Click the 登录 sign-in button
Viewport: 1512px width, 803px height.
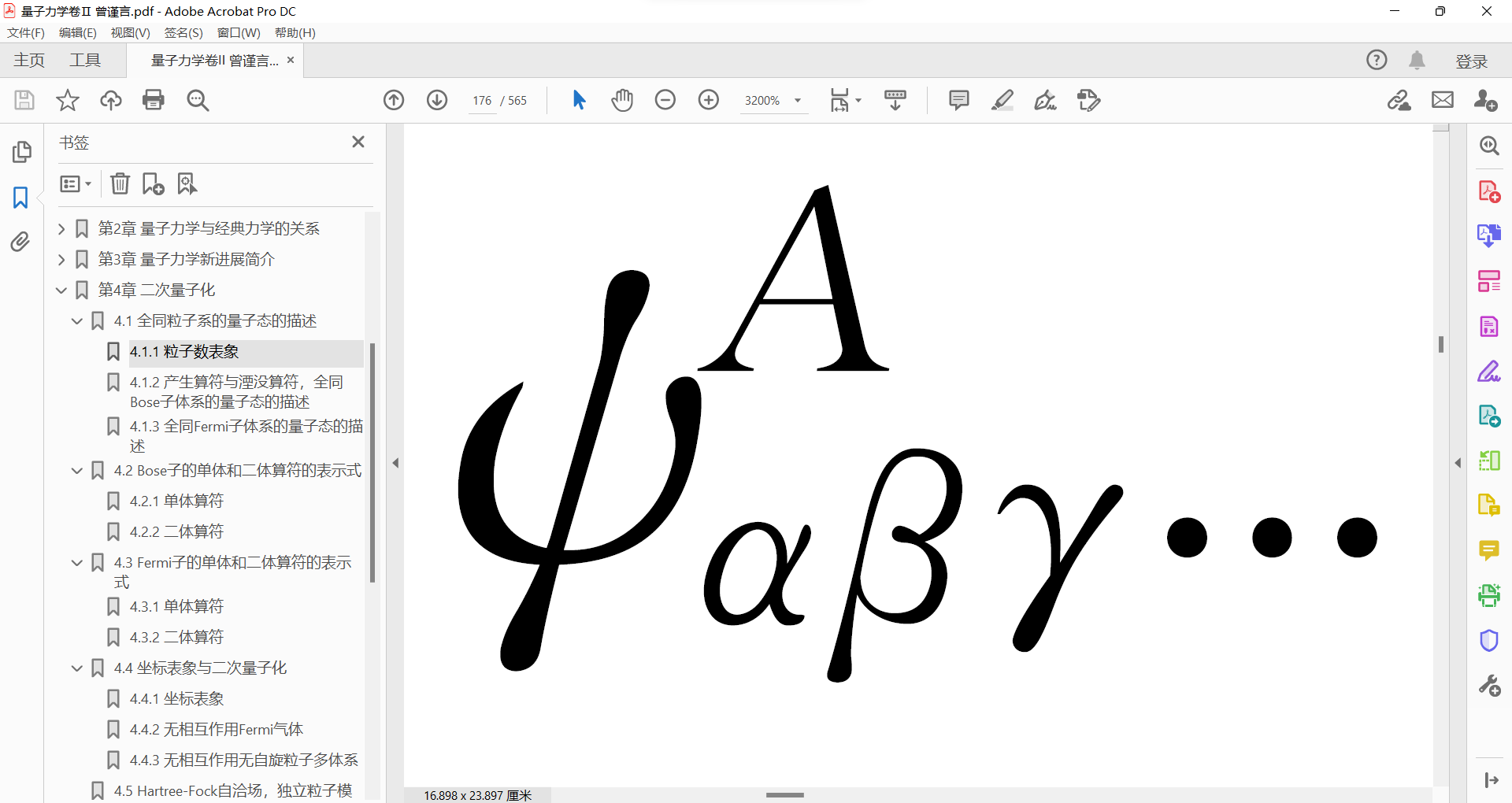click(x=1470, y=61)
